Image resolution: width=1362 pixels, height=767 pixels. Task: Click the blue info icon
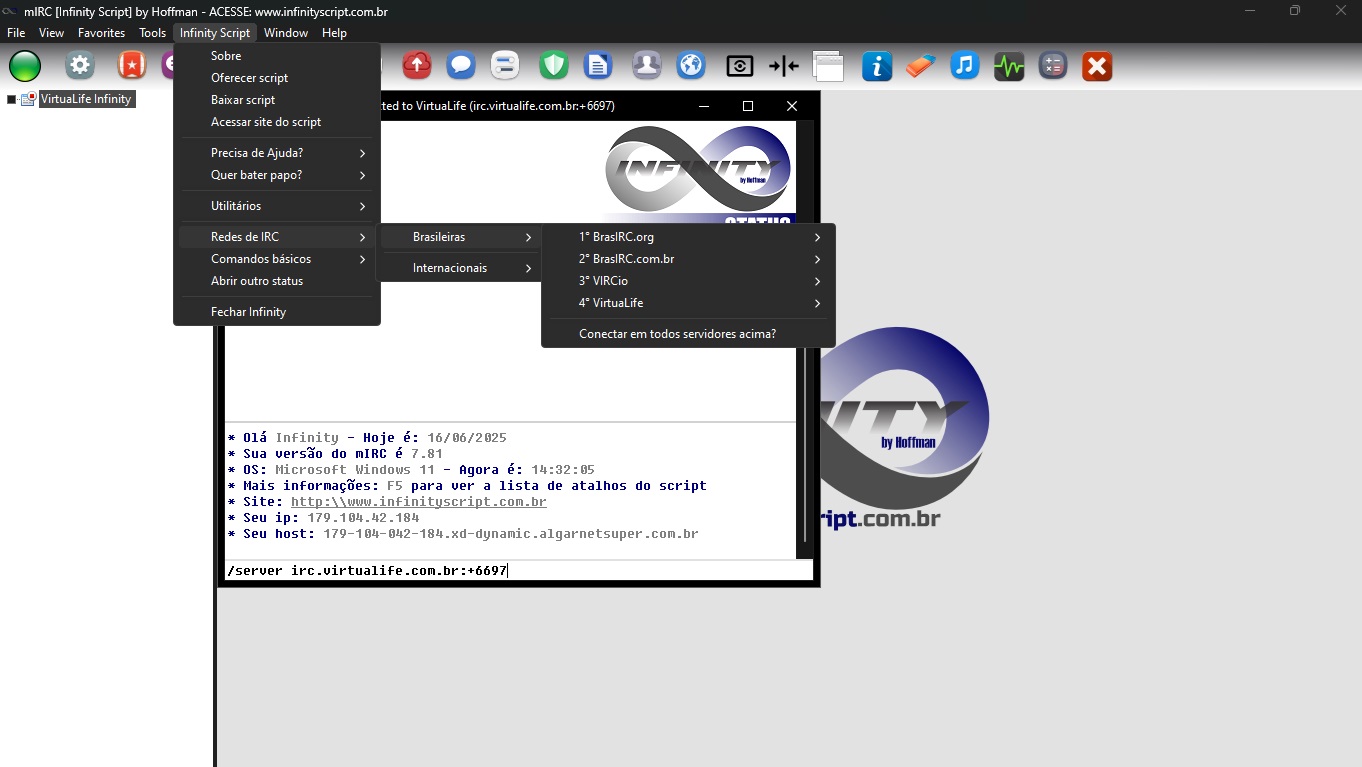click(877, 66)
